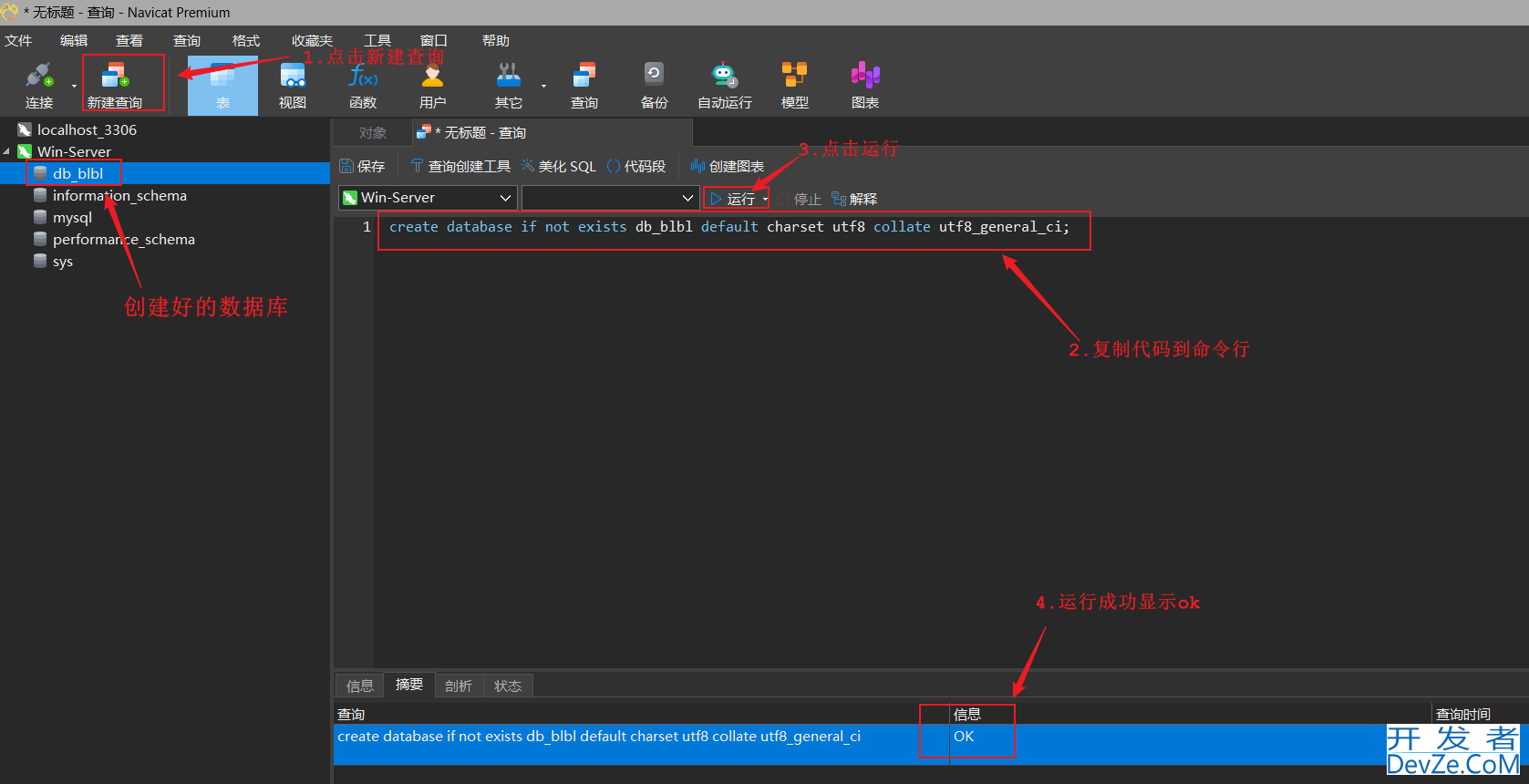The image size is (1529, 784).
Task: Open the Tools (工具) menu
Action: [x=377, y=41]
